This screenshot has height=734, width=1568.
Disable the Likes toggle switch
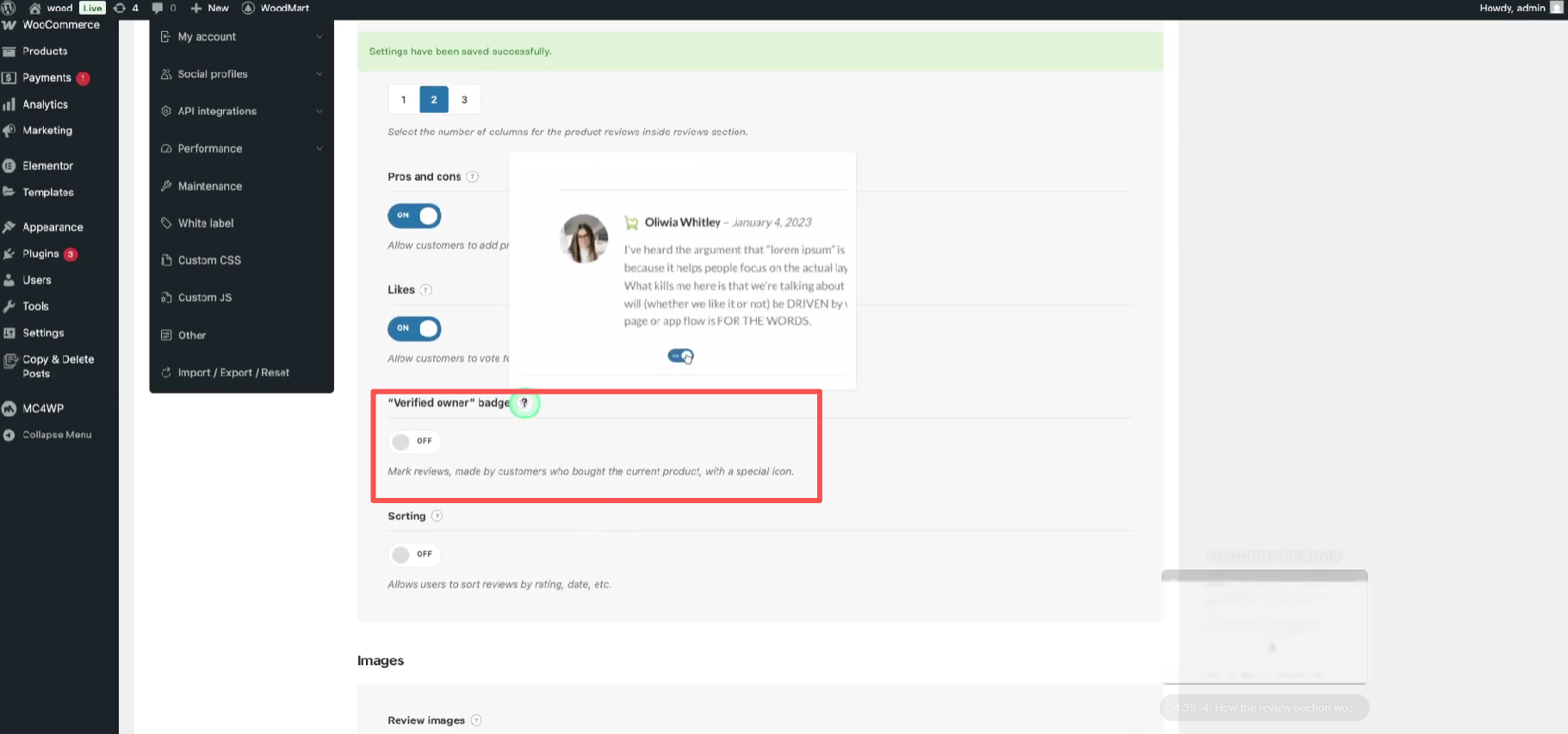pos(414,328)
